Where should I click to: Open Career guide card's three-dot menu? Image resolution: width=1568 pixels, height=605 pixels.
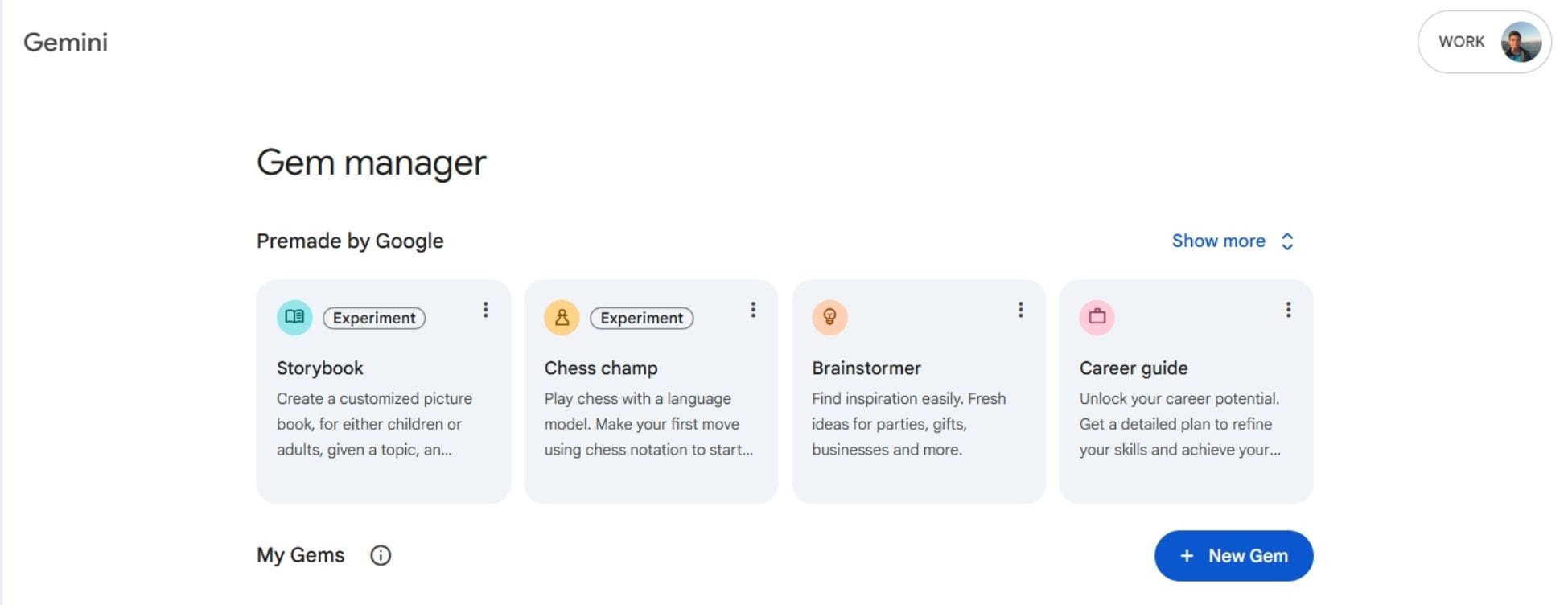[x=1288, y=310]
